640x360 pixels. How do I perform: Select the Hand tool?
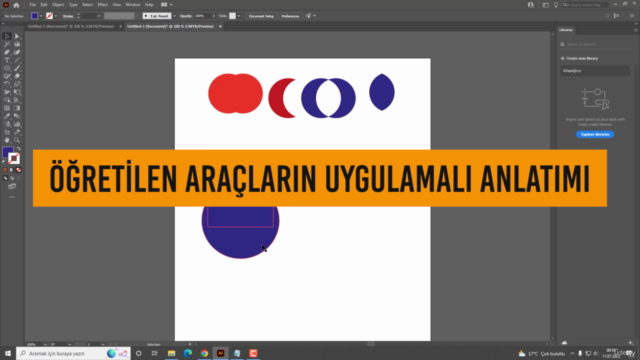tap(7, 140)
